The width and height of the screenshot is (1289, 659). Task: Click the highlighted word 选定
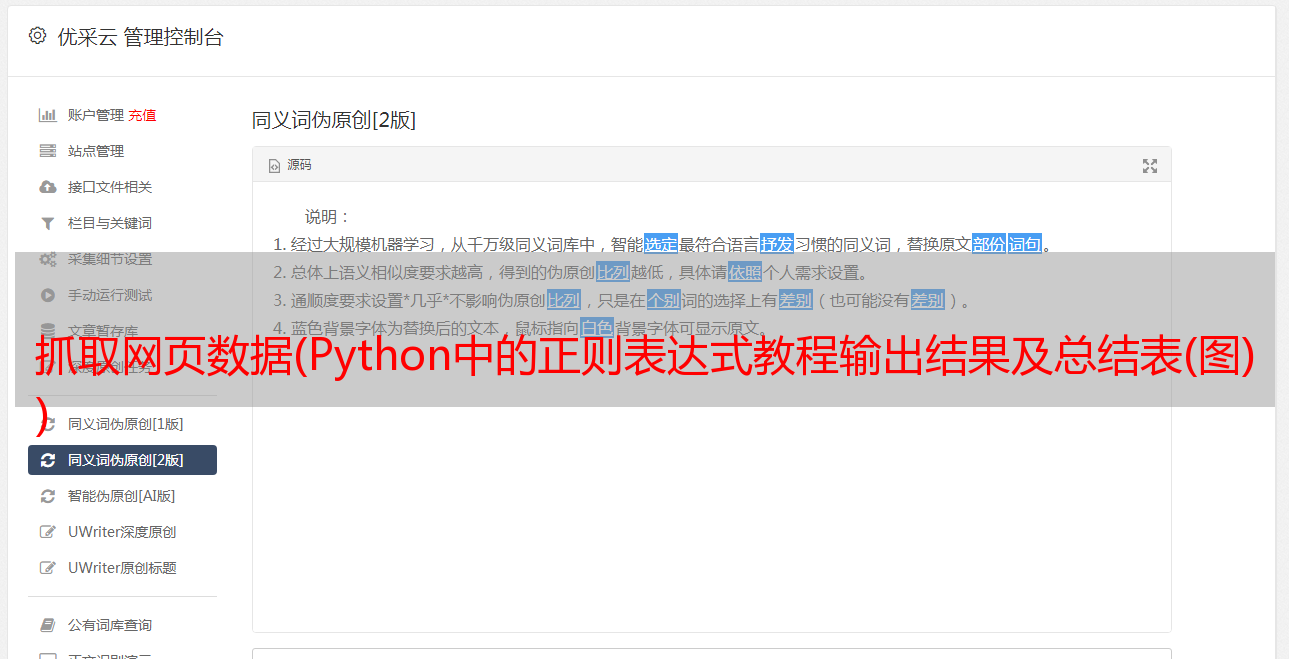661,244
